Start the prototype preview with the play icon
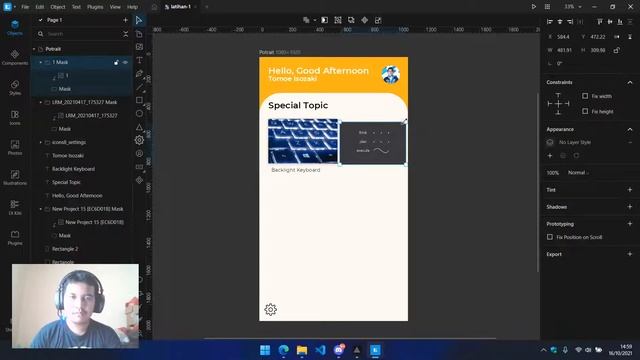Image resolution: width=640 pixels, height=360 pixels. pos(533,7)
